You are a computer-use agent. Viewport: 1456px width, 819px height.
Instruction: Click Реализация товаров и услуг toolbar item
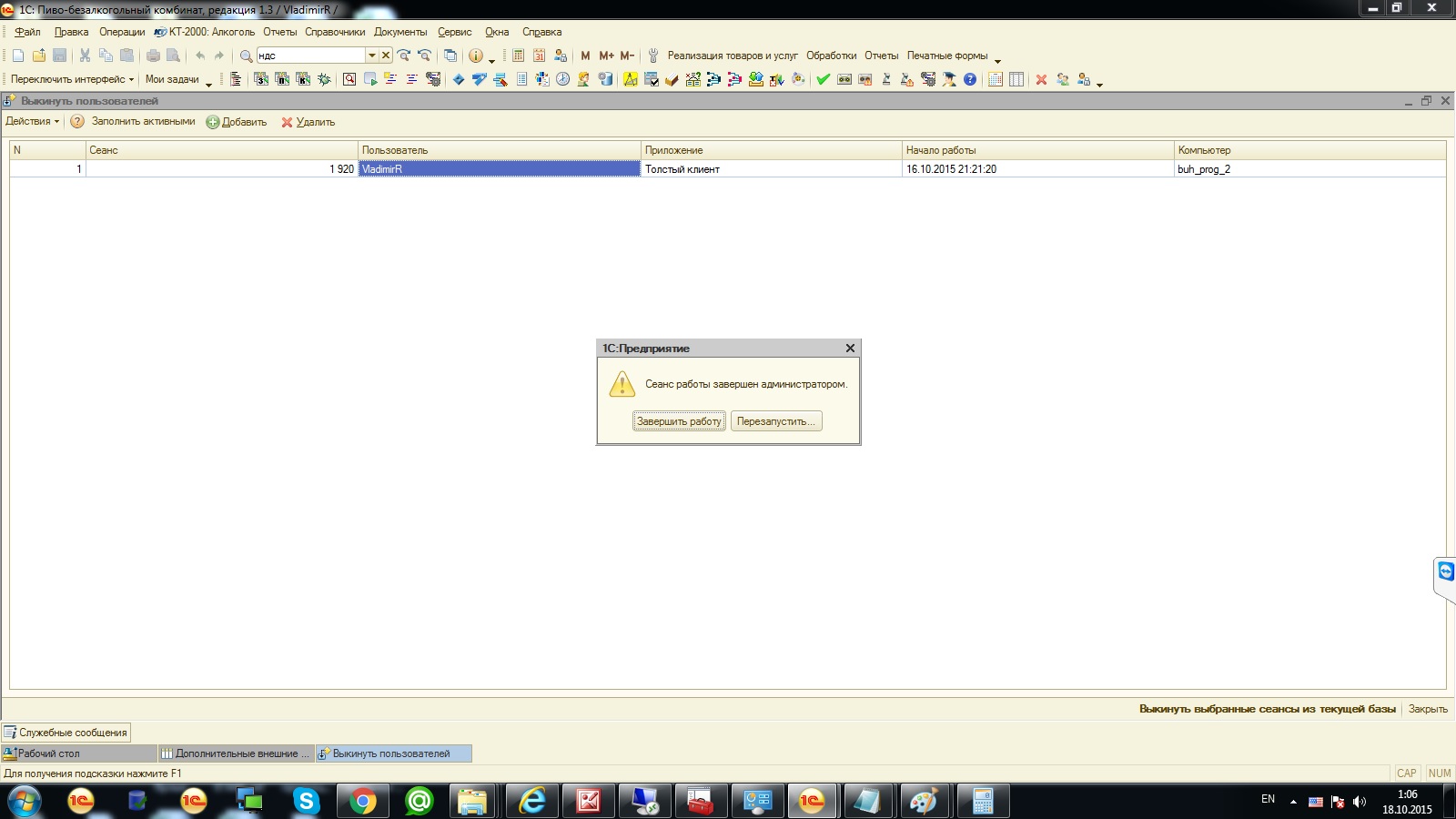tap(733, 56)
